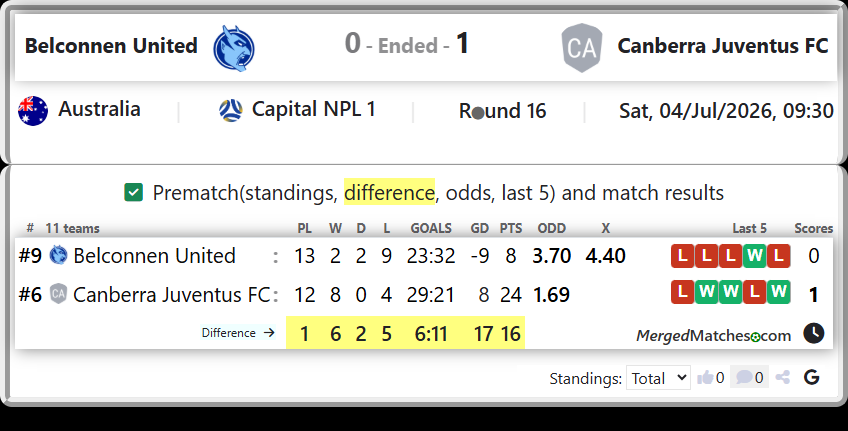Click small Belconnen United badge in standings row
The height and width of the screenshot is (431, 848).
pos(58,255)
